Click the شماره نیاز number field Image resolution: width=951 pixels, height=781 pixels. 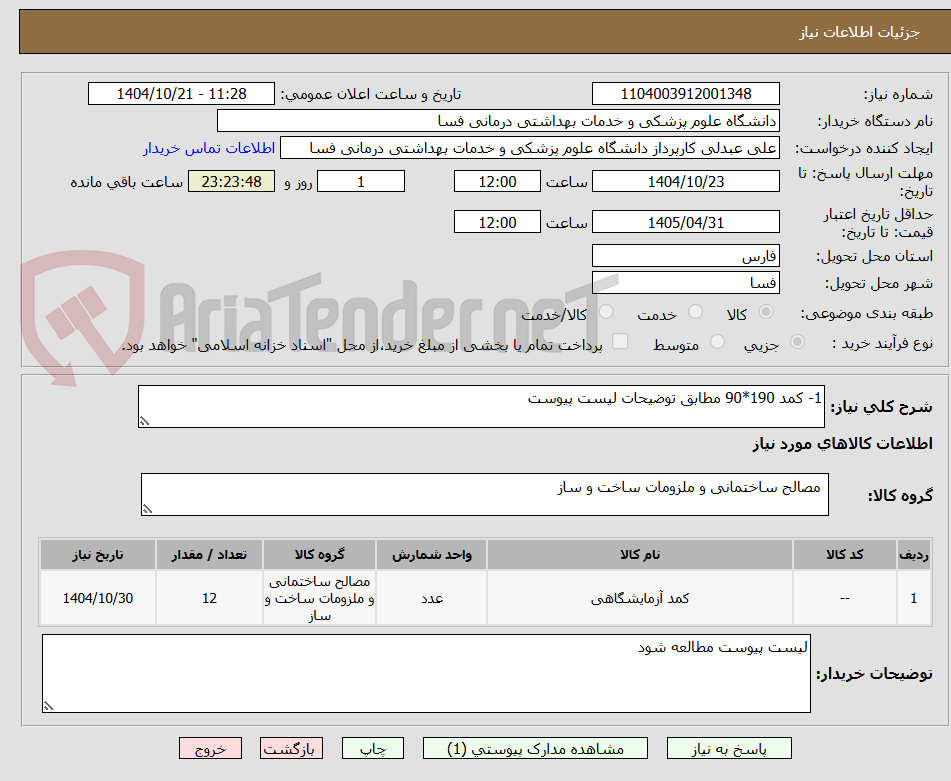tap(686, 93)
